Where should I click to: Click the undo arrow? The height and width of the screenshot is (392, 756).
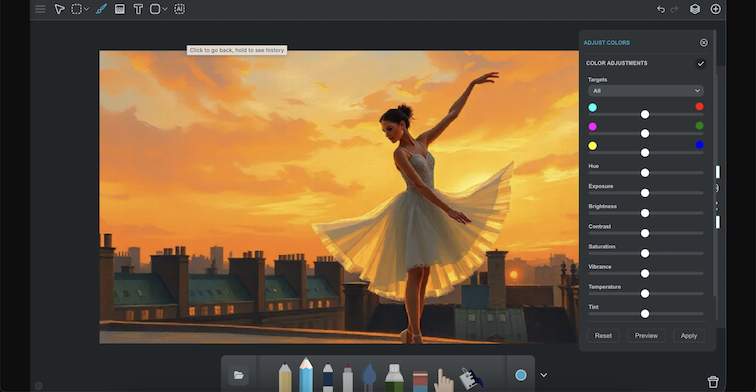[x=661, y=9]
